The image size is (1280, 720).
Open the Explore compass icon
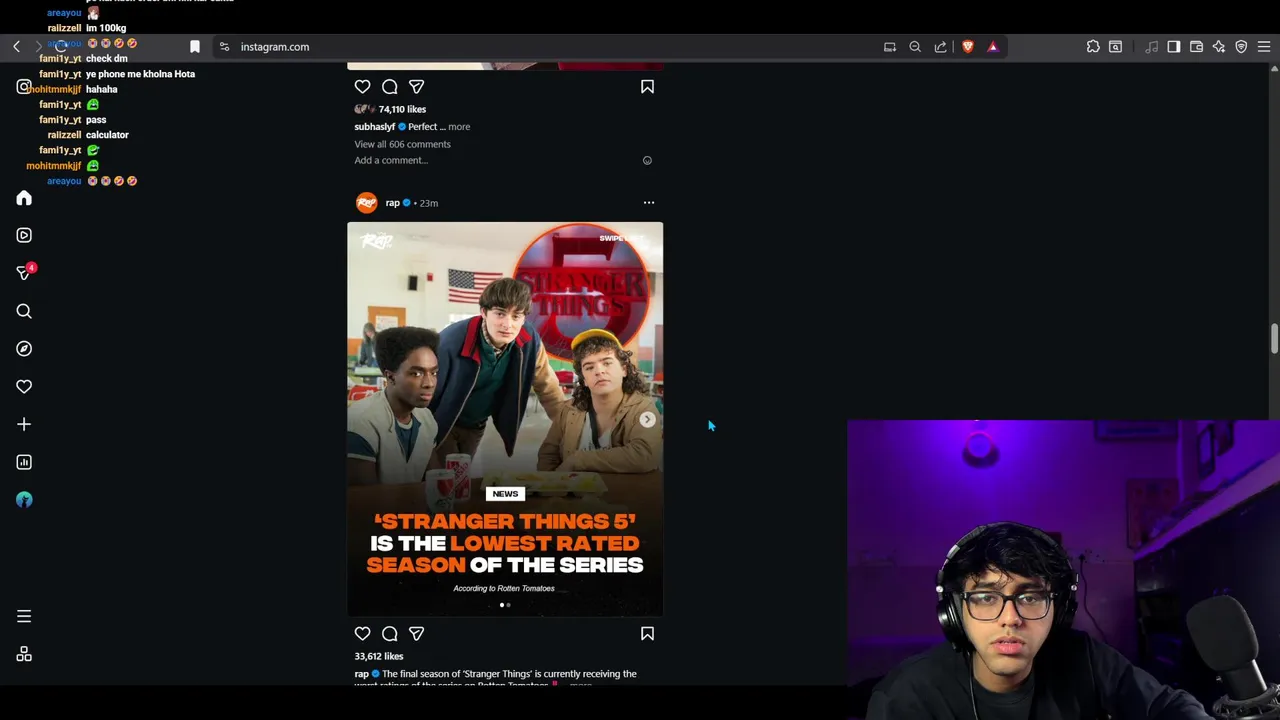pyautogui.click(x=24, y=349)
